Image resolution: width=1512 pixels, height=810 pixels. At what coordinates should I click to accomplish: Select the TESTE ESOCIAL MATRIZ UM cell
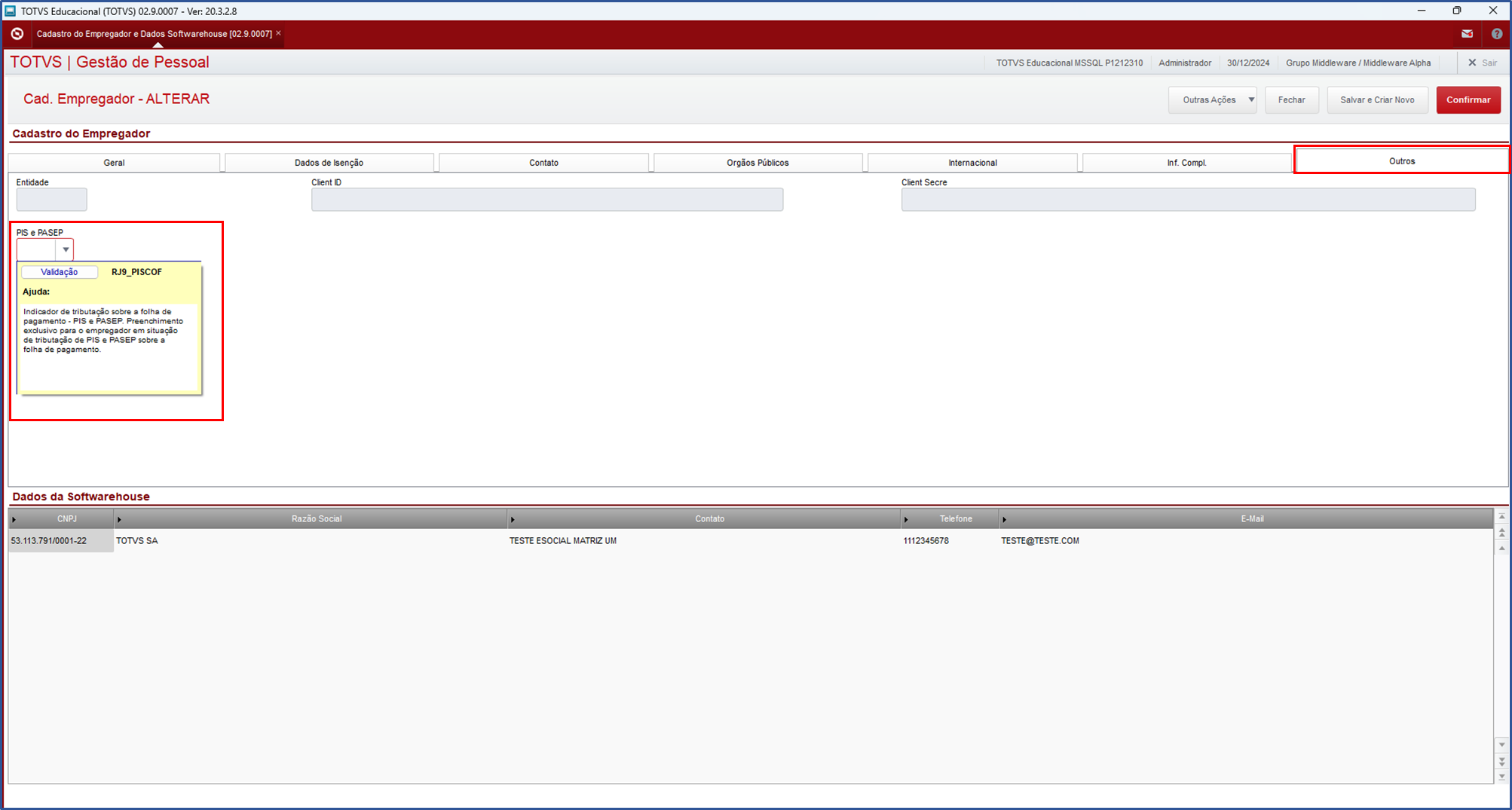pos(704,541)
